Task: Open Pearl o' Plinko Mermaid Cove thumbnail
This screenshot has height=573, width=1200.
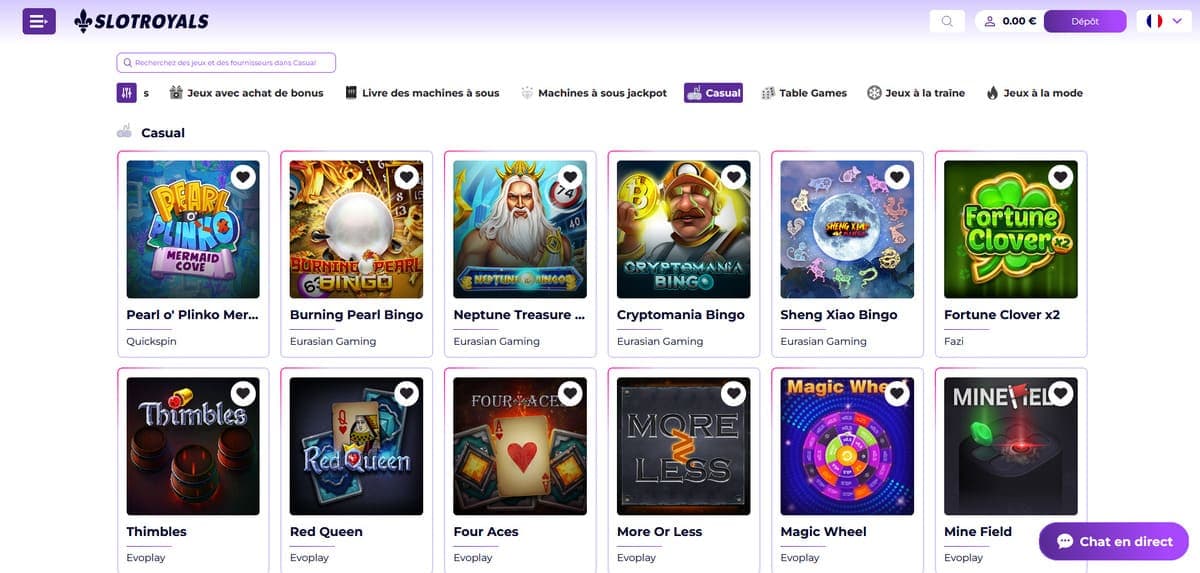Action: click(x=193, y=229)
